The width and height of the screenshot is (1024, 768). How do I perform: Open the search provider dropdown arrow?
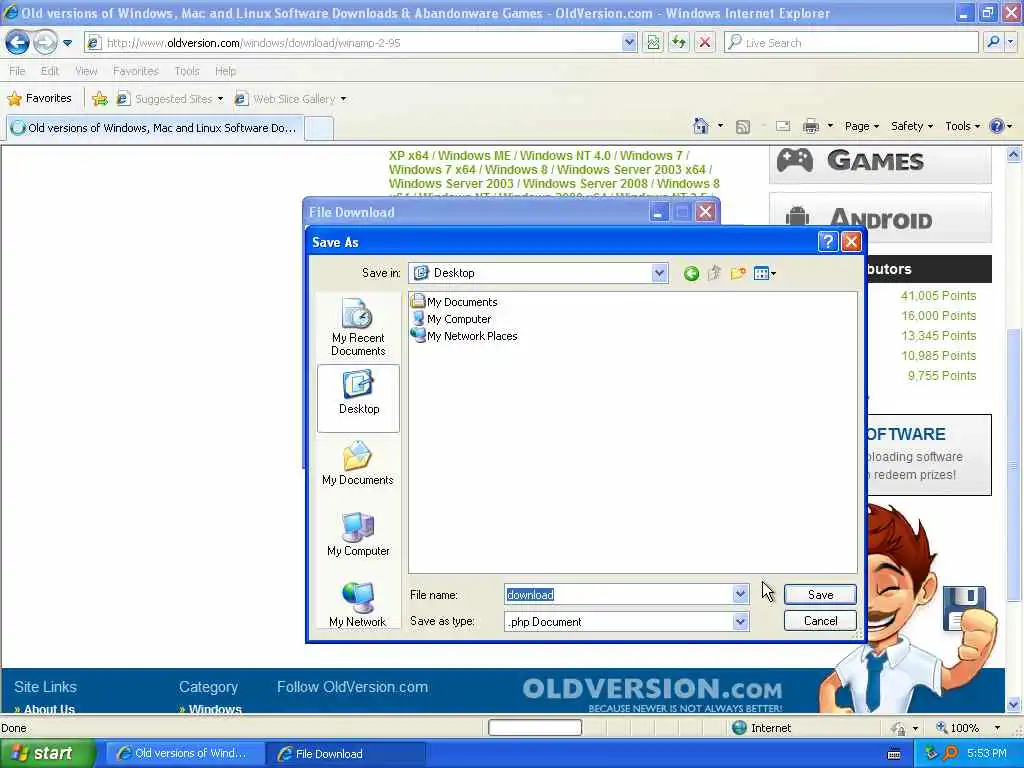1011,43
